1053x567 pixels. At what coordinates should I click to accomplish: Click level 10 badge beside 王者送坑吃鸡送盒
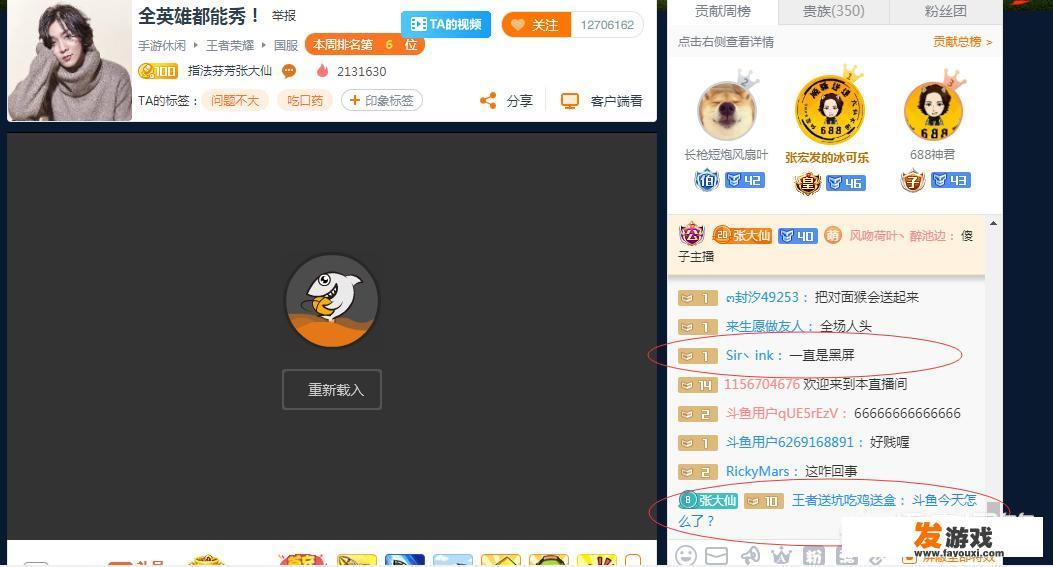[764, 501]
